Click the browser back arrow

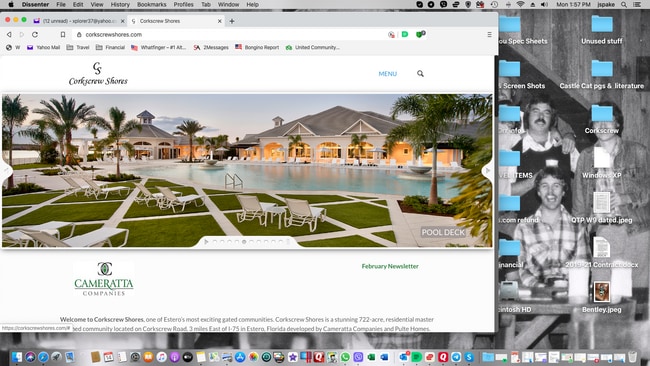pos(9,34)
